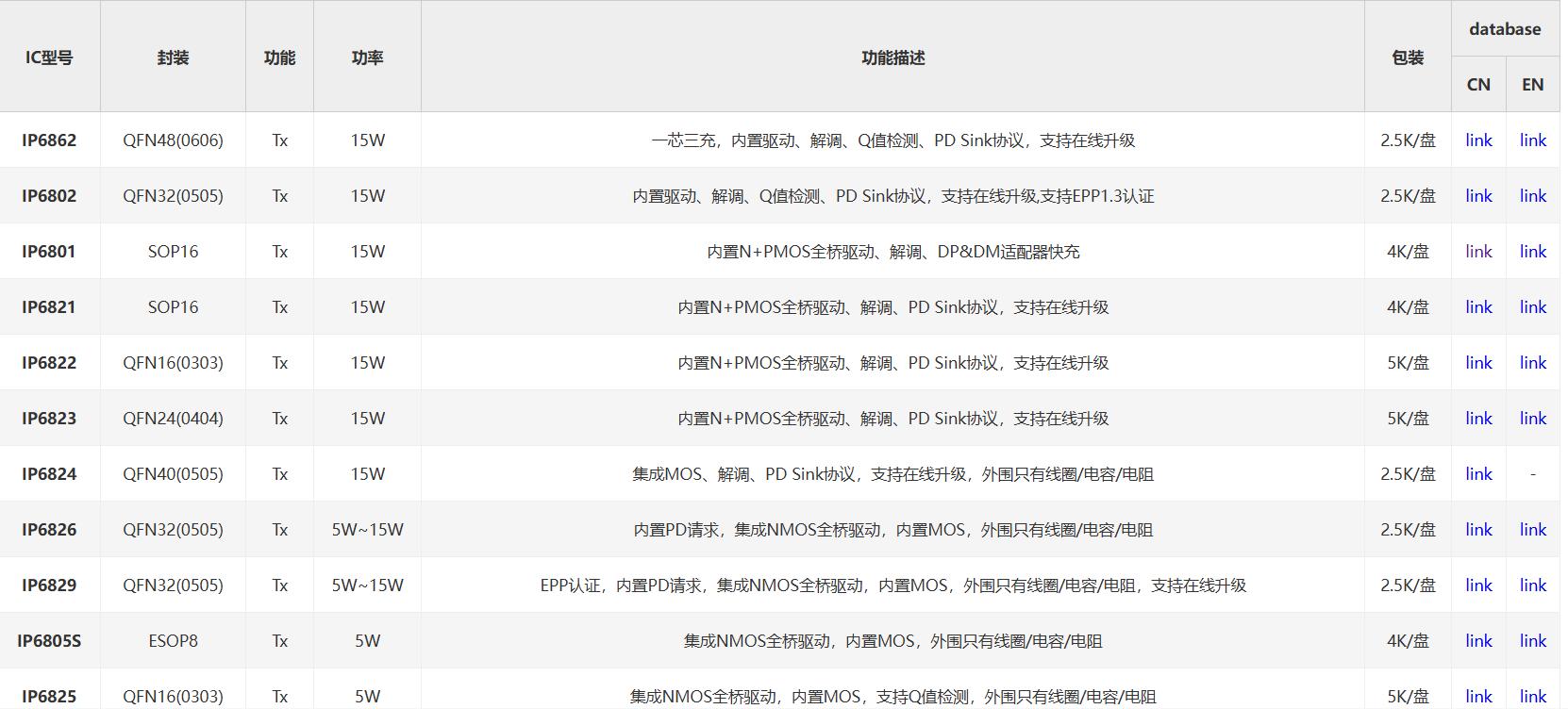Click the 封装 column header
Image resolution: width=1568 pixels, height=709 pixels.
click(173, 58)
